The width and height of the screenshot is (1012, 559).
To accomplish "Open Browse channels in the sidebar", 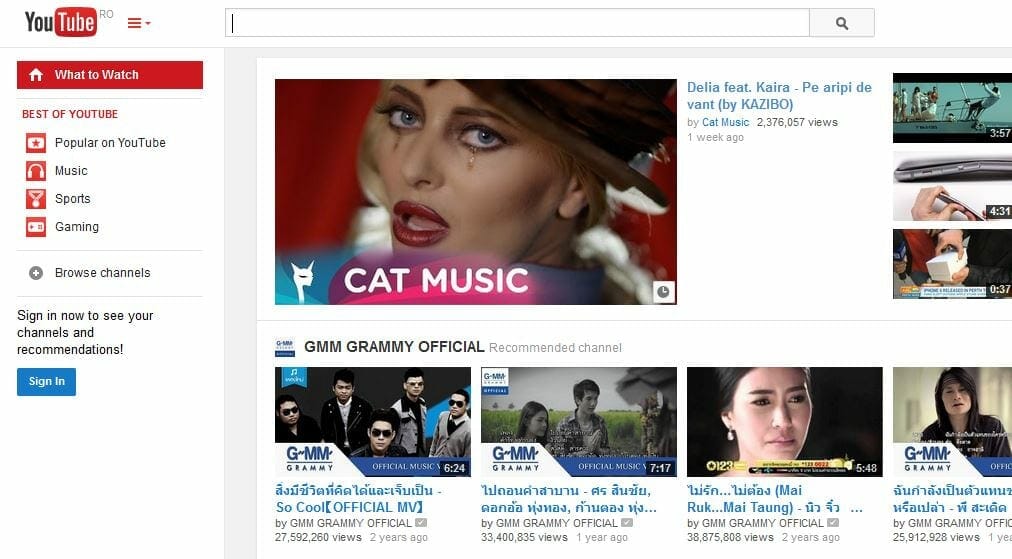I will (x=102, y=273).
